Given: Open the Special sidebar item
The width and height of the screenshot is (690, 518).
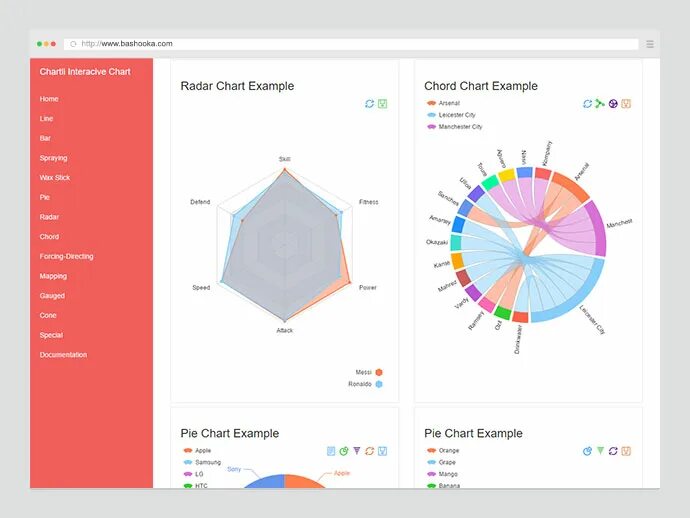Looking at the screenshot, I should (51, 335).
